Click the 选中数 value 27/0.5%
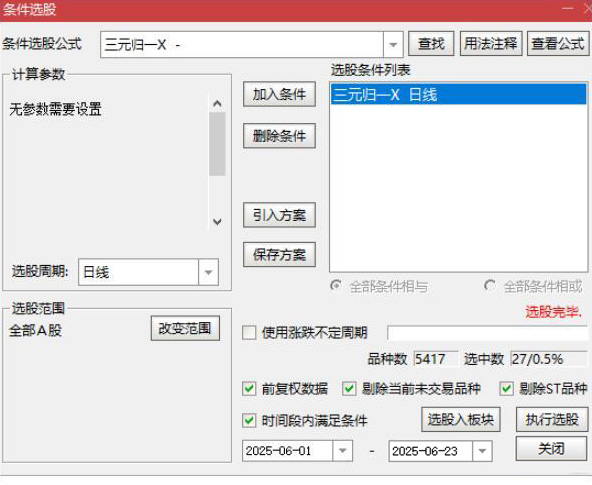592x485 pixels. 549,359
